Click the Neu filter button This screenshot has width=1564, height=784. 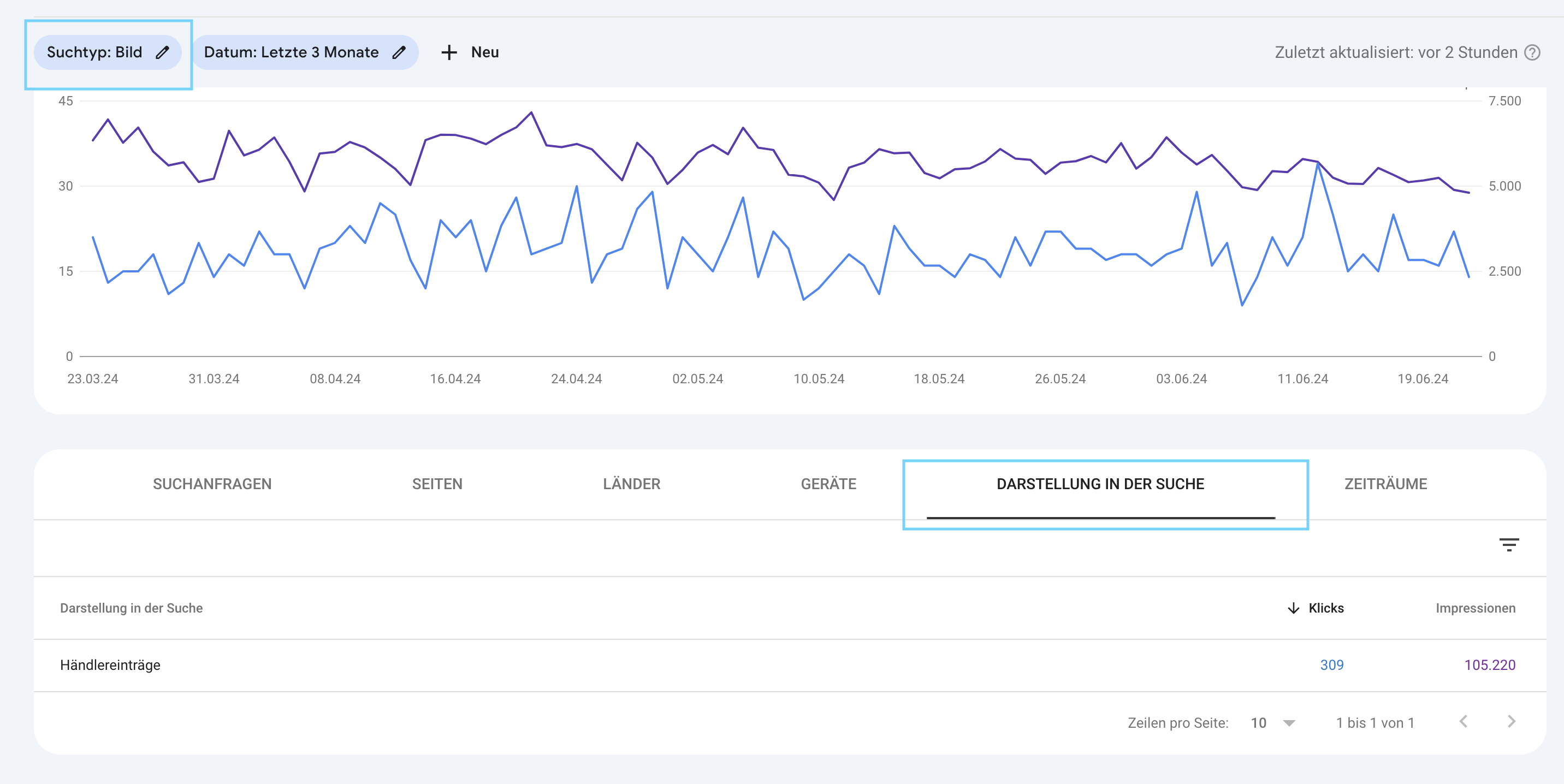484,53
